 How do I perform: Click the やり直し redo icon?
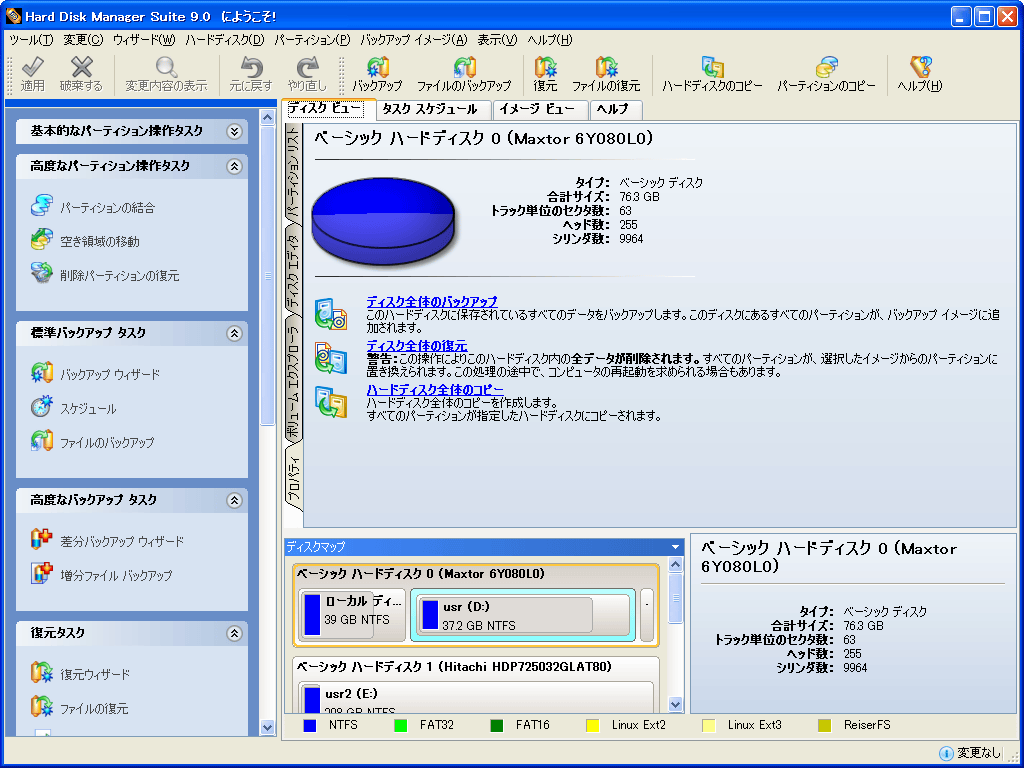(x=307, y=67)
